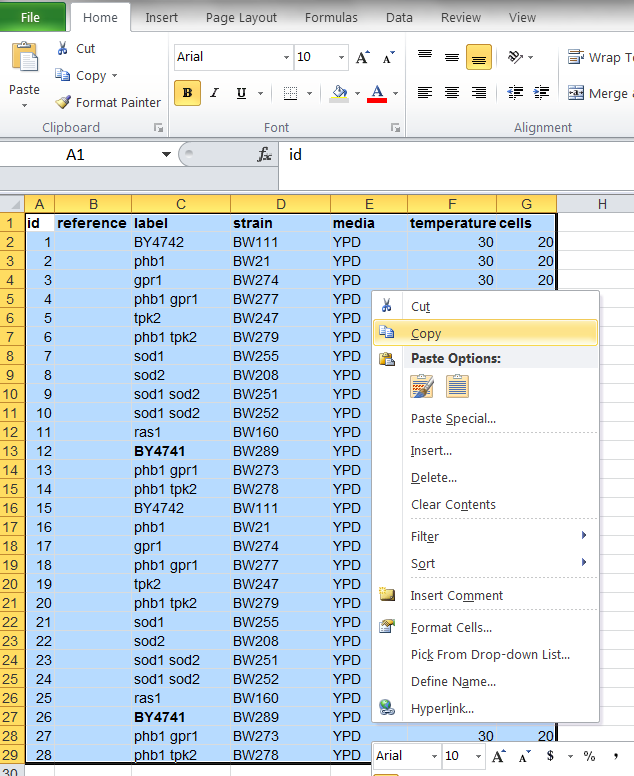Viewport: 634px width, 776px height.
Task: Toggle Bold formatting
Action: click(x=188, y=93)
